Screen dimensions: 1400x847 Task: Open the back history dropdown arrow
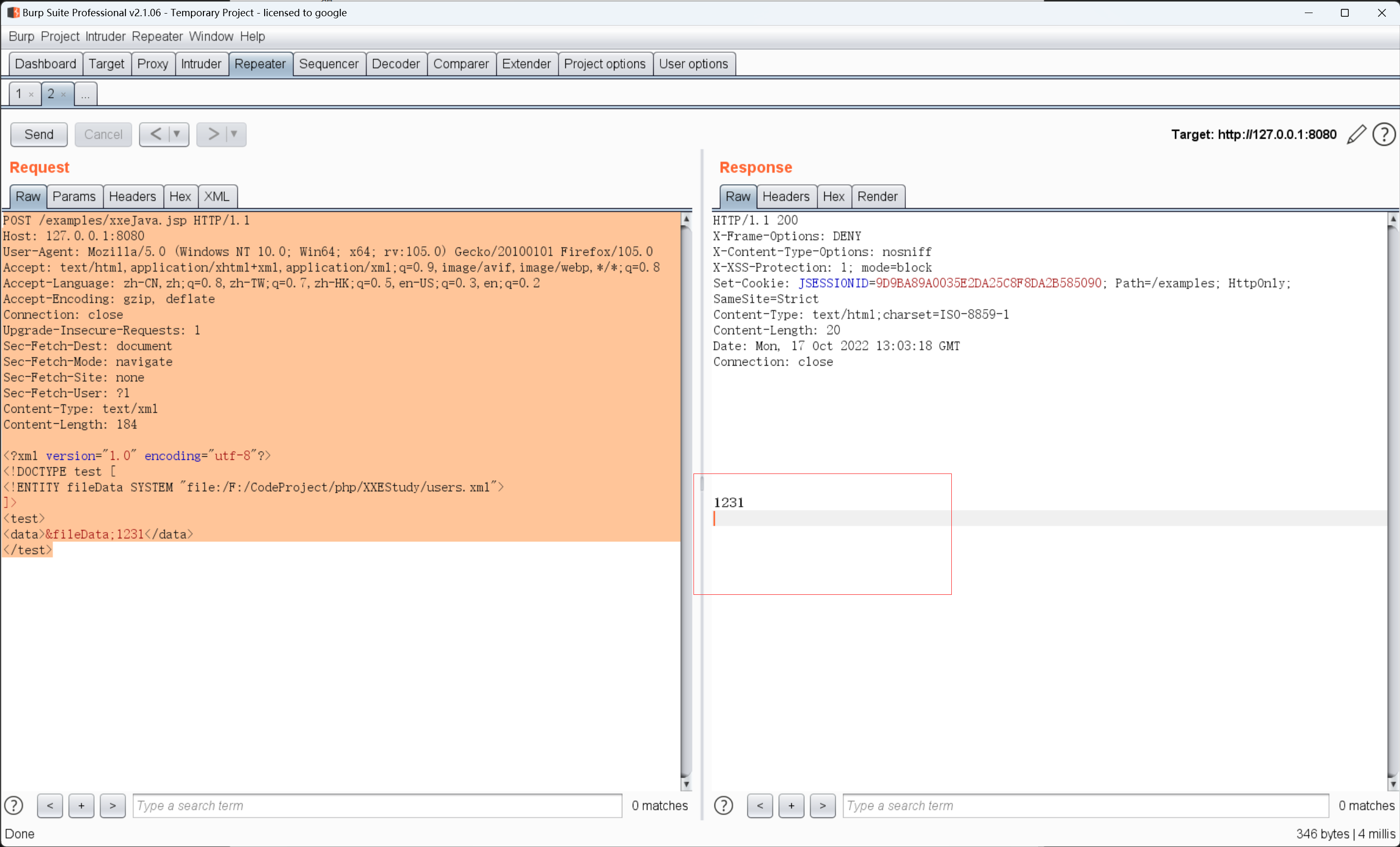[177, 134]
